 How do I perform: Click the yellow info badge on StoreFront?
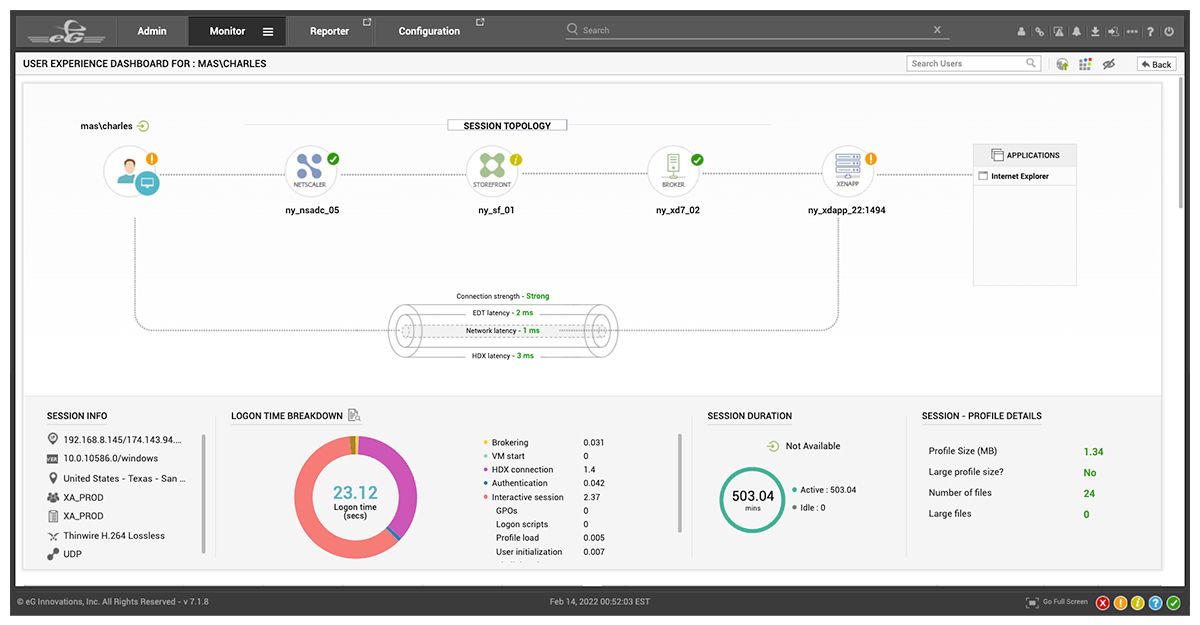516,158
